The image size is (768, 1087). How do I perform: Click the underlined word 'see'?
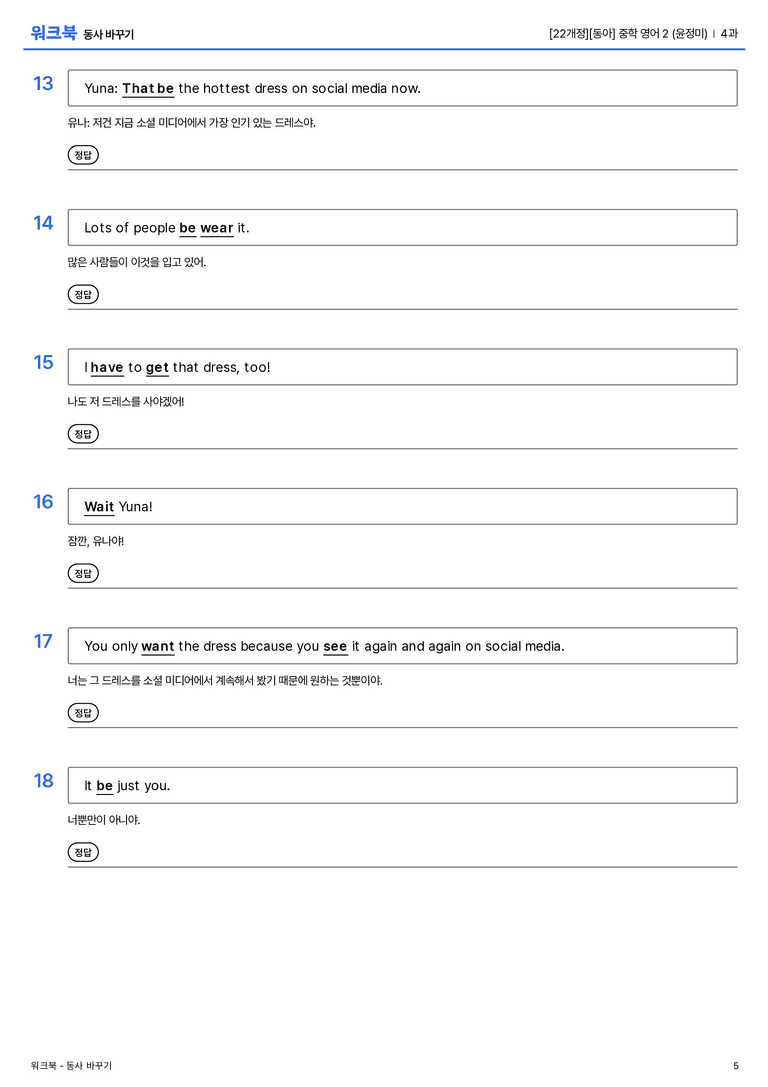point(335,646)
